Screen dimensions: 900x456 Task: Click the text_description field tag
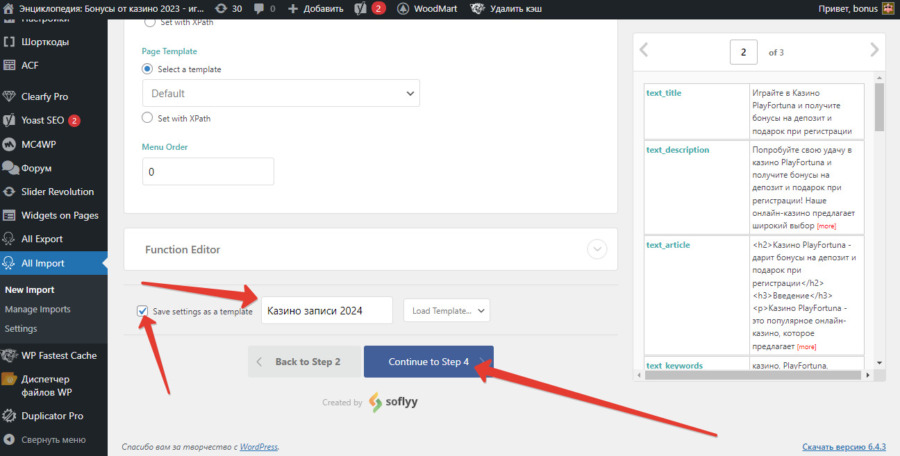click(678, 150)
